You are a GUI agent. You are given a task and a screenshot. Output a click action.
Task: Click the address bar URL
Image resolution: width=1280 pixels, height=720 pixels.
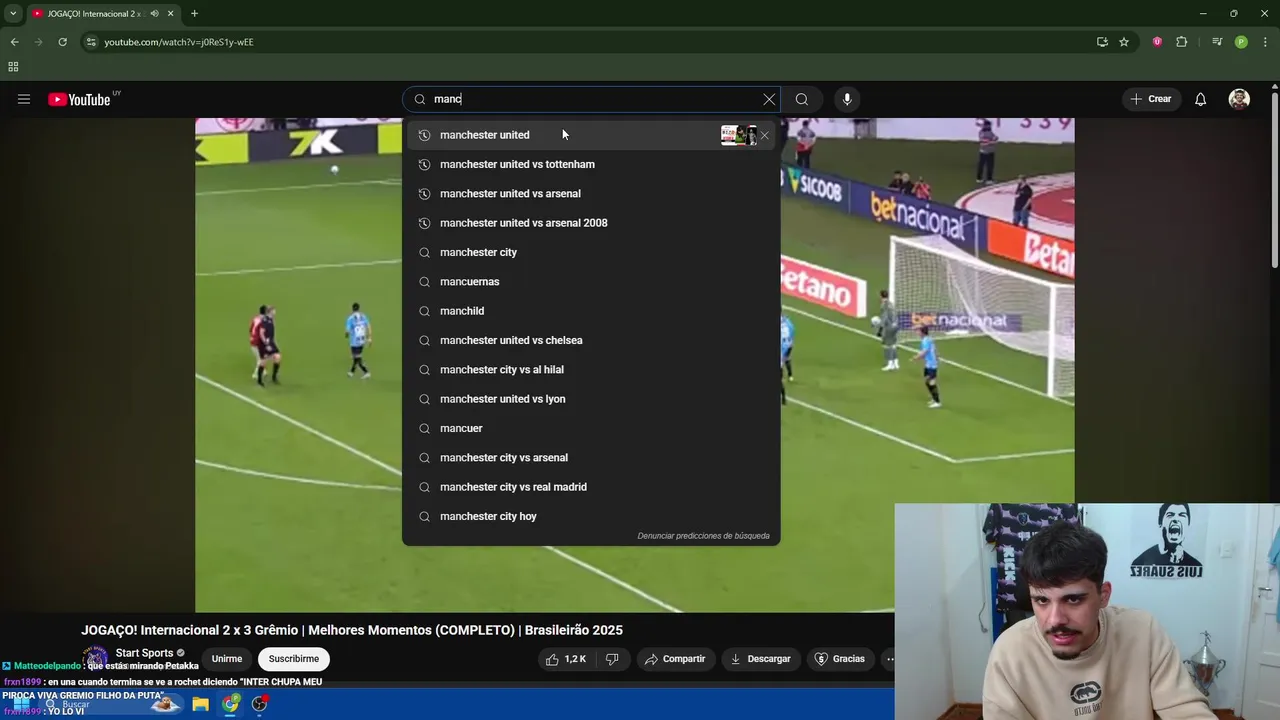[x=179, y=42]
